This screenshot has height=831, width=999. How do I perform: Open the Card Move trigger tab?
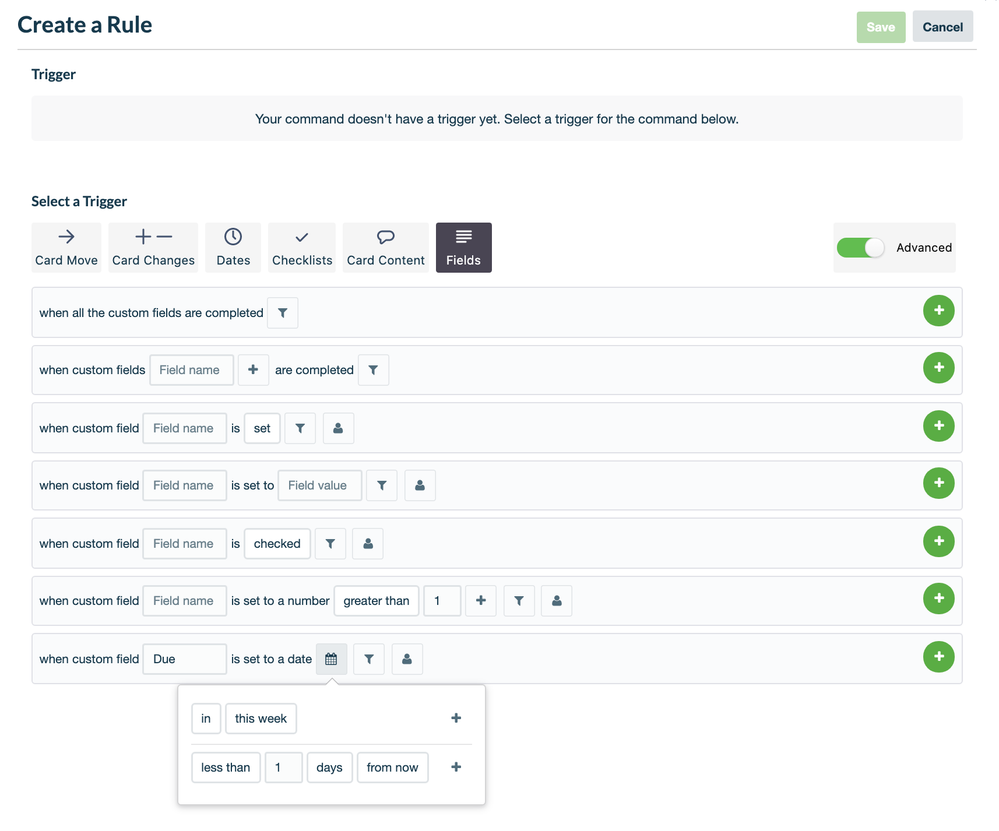(66, 248)
